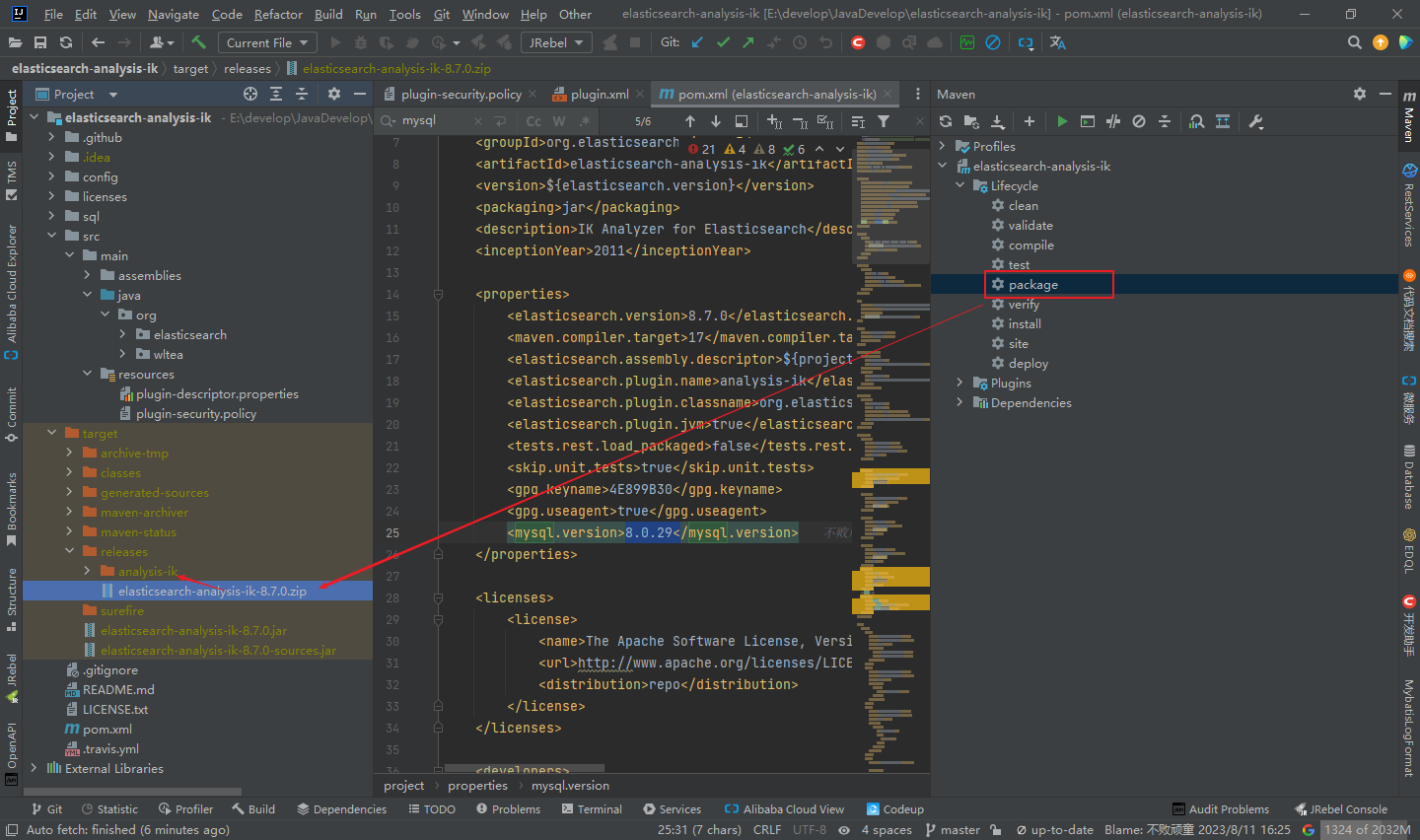The width and height of the screenshot is (1420, 840).
Task: Open the Refactor menu
Action: (x=278, y=14)
